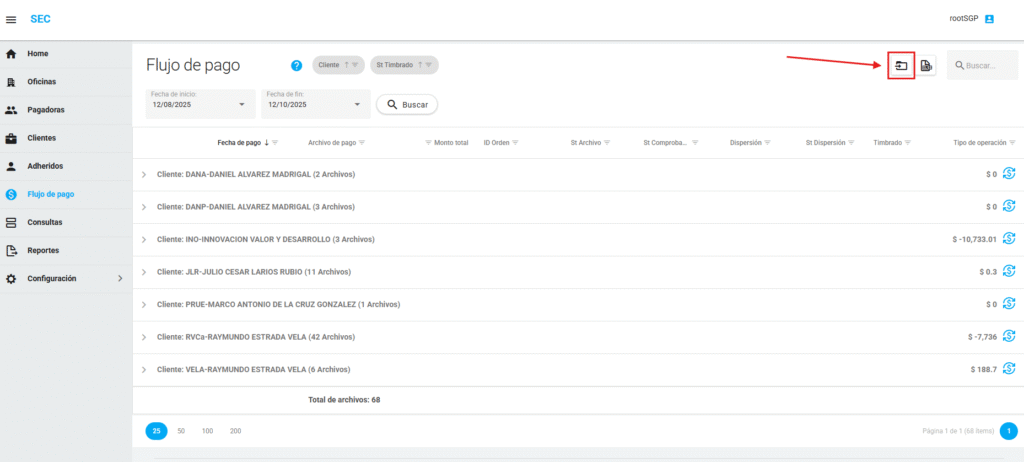Click the hamburger menu icon
Image resolution: width=1024 pixels, height=462 pixels.
[x=12, y=19]
